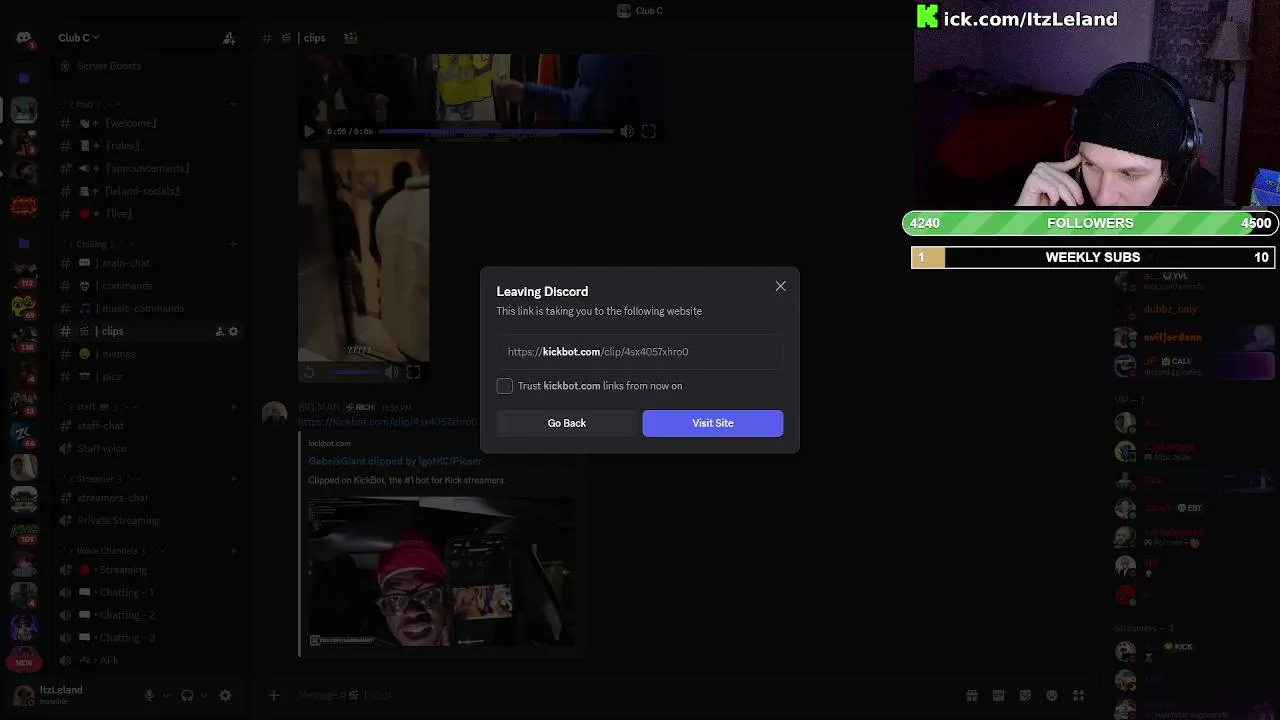Click the kickbot.com clip link in message
Image resolution: width=1280 pixels, height=720 pixels.
(387, 422)
